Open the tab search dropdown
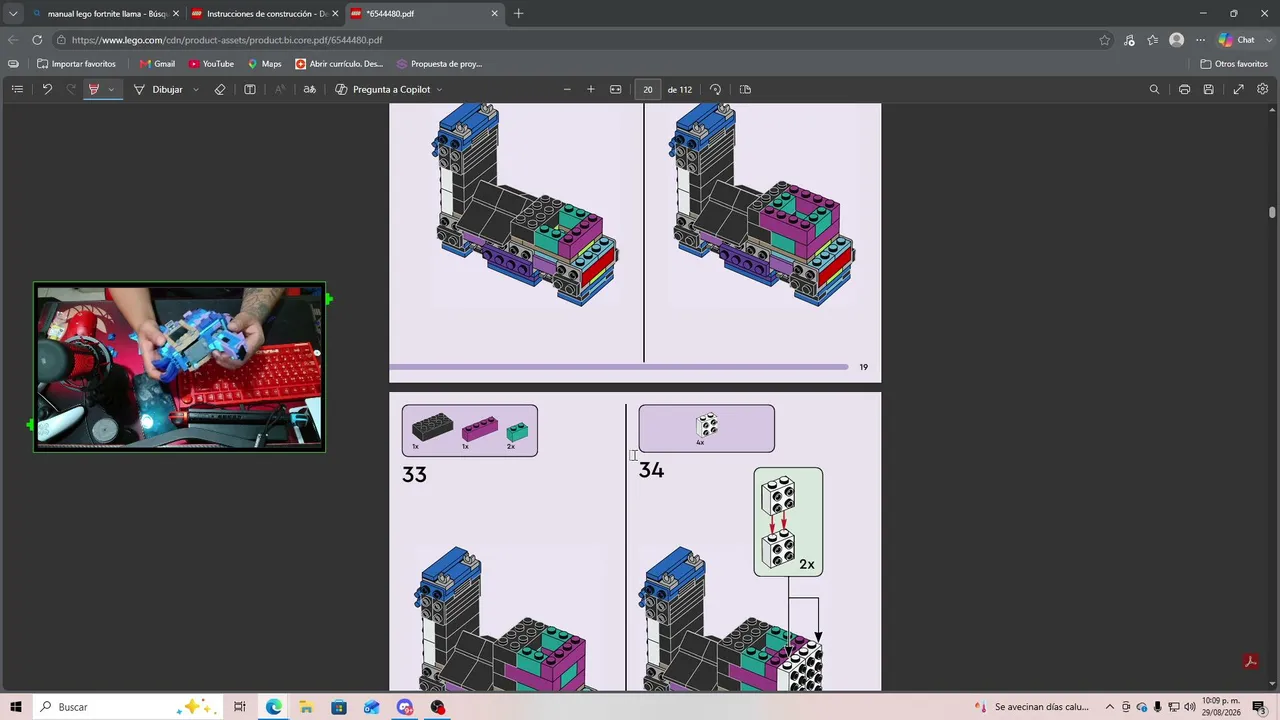 (13, 14)
